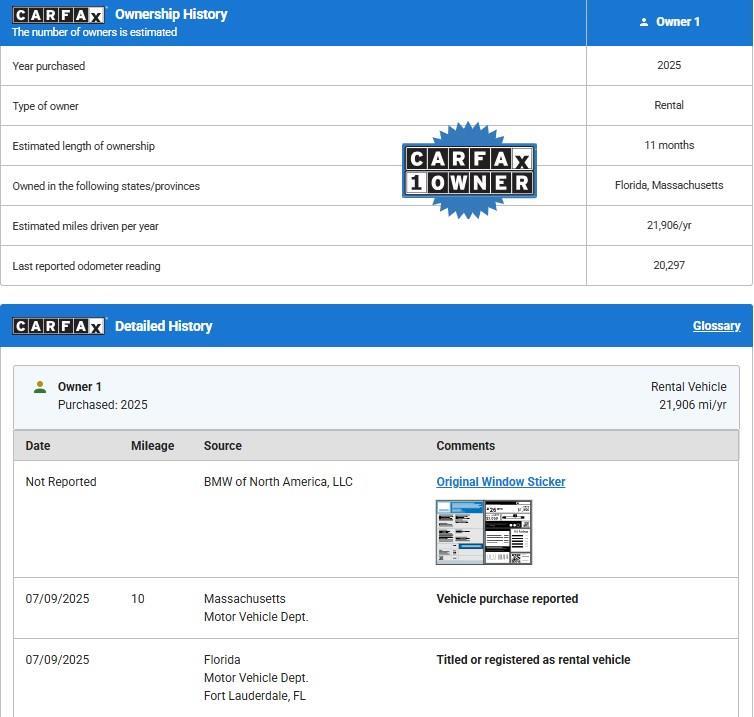Click the Owner 1 heading in detailed history

click(x=79, y=387)
